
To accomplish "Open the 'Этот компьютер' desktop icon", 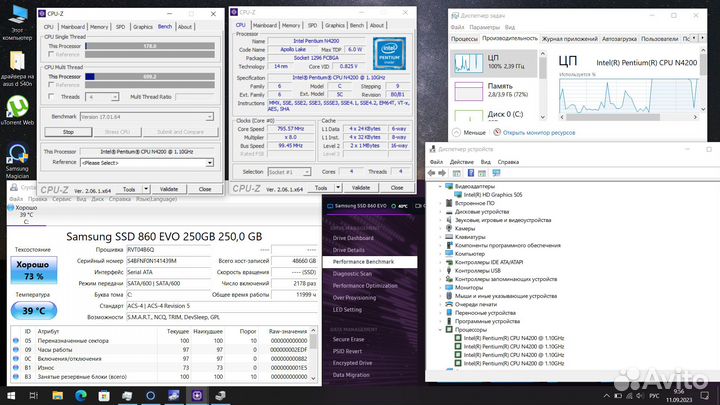I will 17,21.
